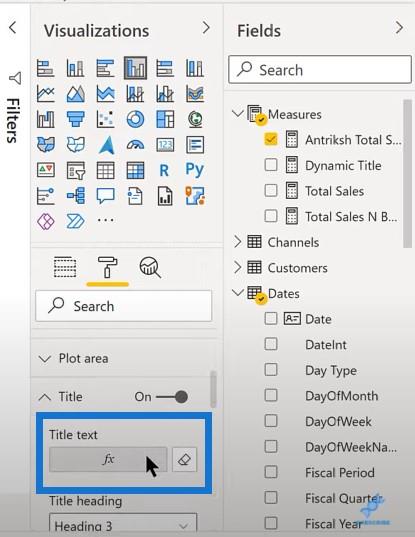
Task: Turn off the Title toggle switch
Action: click(x=172, y=397)
